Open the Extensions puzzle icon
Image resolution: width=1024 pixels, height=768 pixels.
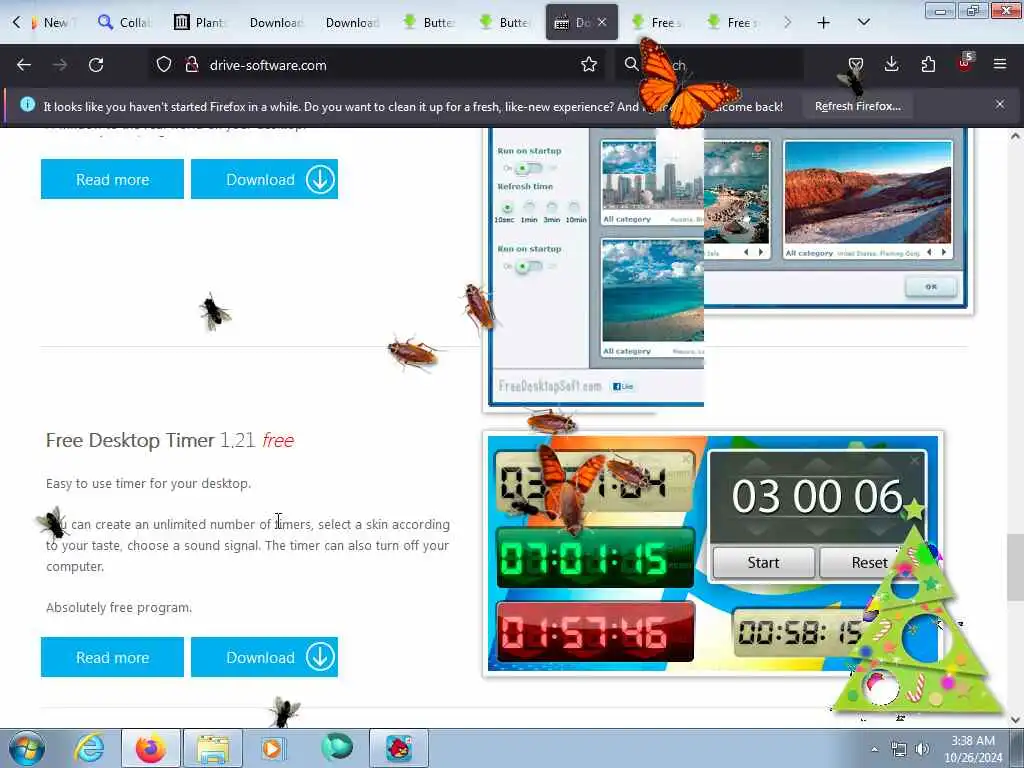pyautogui.click(x=928, y=65)
